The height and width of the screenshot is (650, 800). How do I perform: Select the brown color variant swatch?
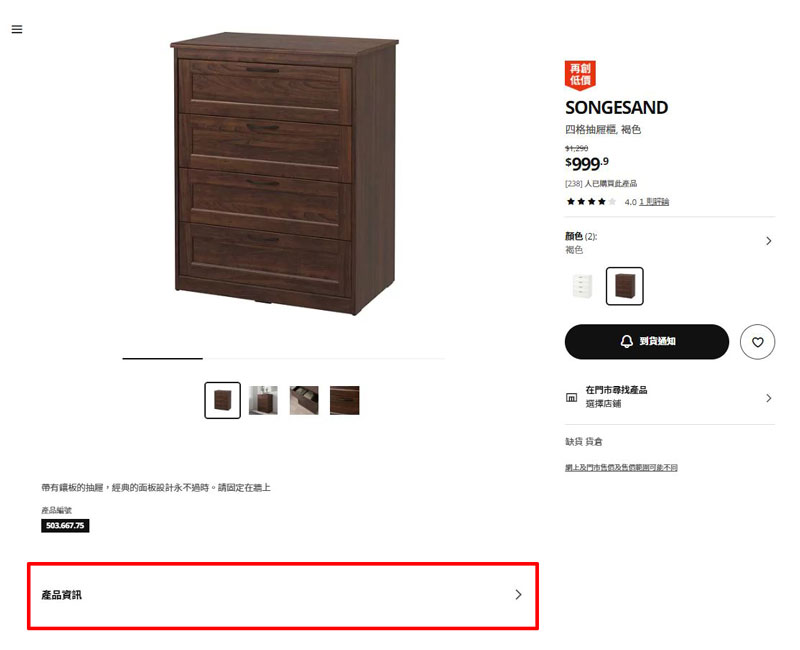(624, 286)
